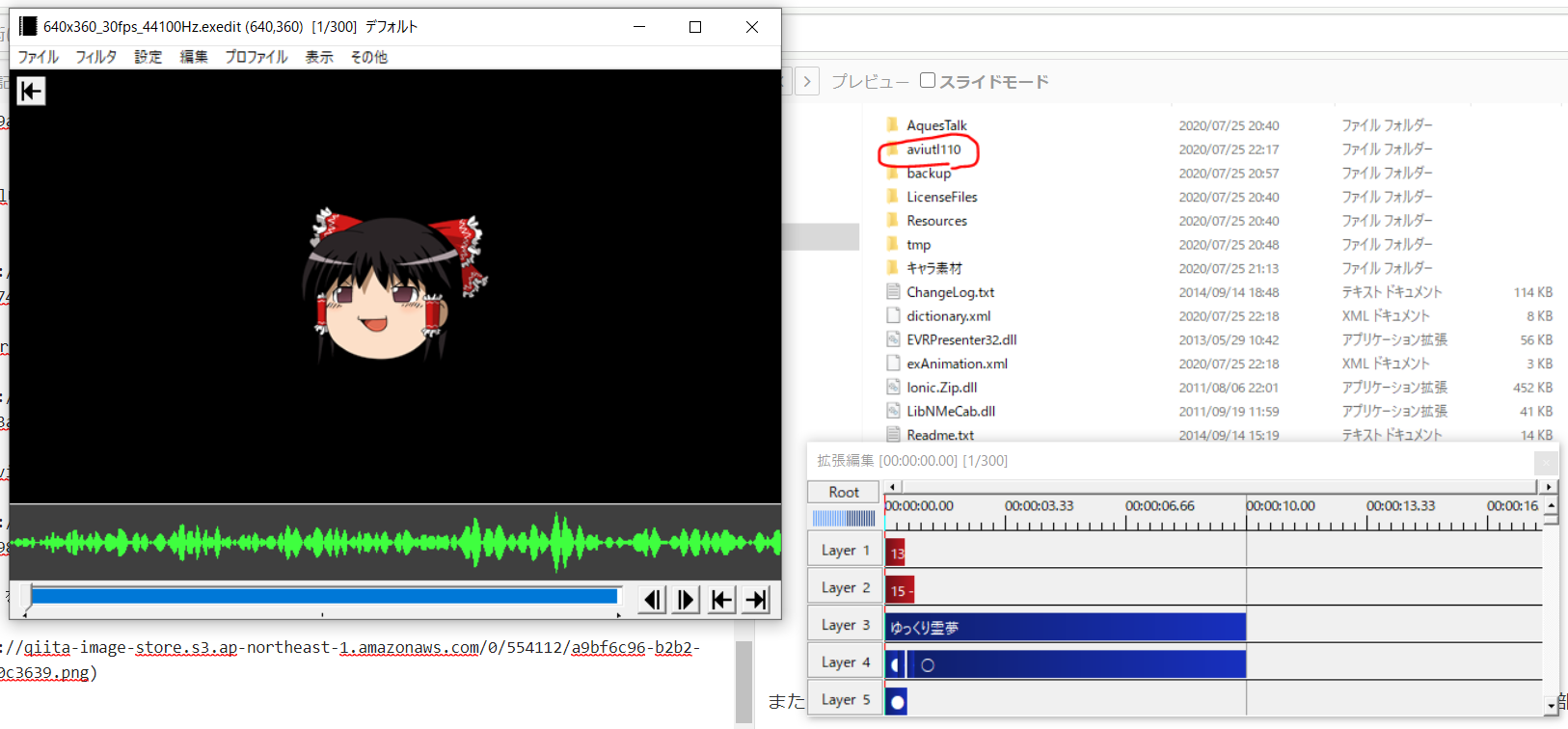This screenshot has height=729, width=1568.
Task: Click the 00:00:10.00 mark on the ruler
Action: pos(1280,505)
